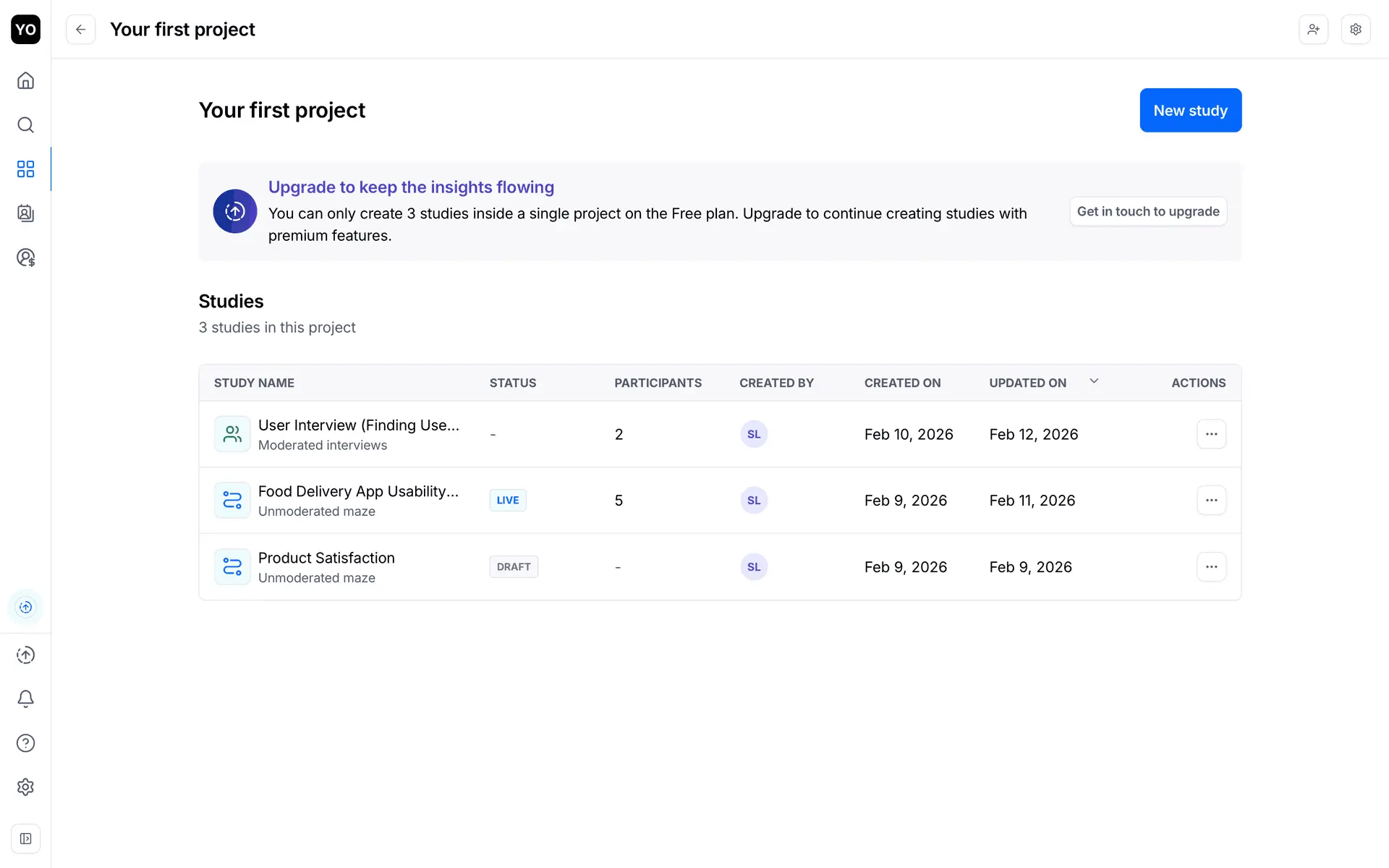Open the Home icon in sidebar
1389x868 pixels.
pyautogui.click(x=25, y=80)
